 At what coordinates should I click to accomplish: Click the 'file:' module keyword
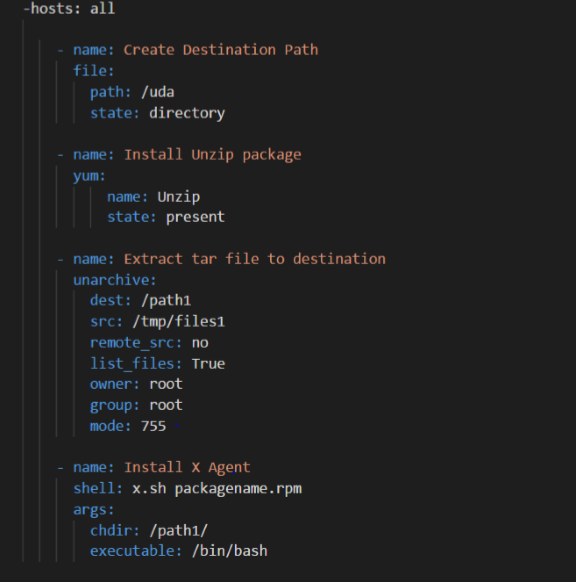[94, 71]
